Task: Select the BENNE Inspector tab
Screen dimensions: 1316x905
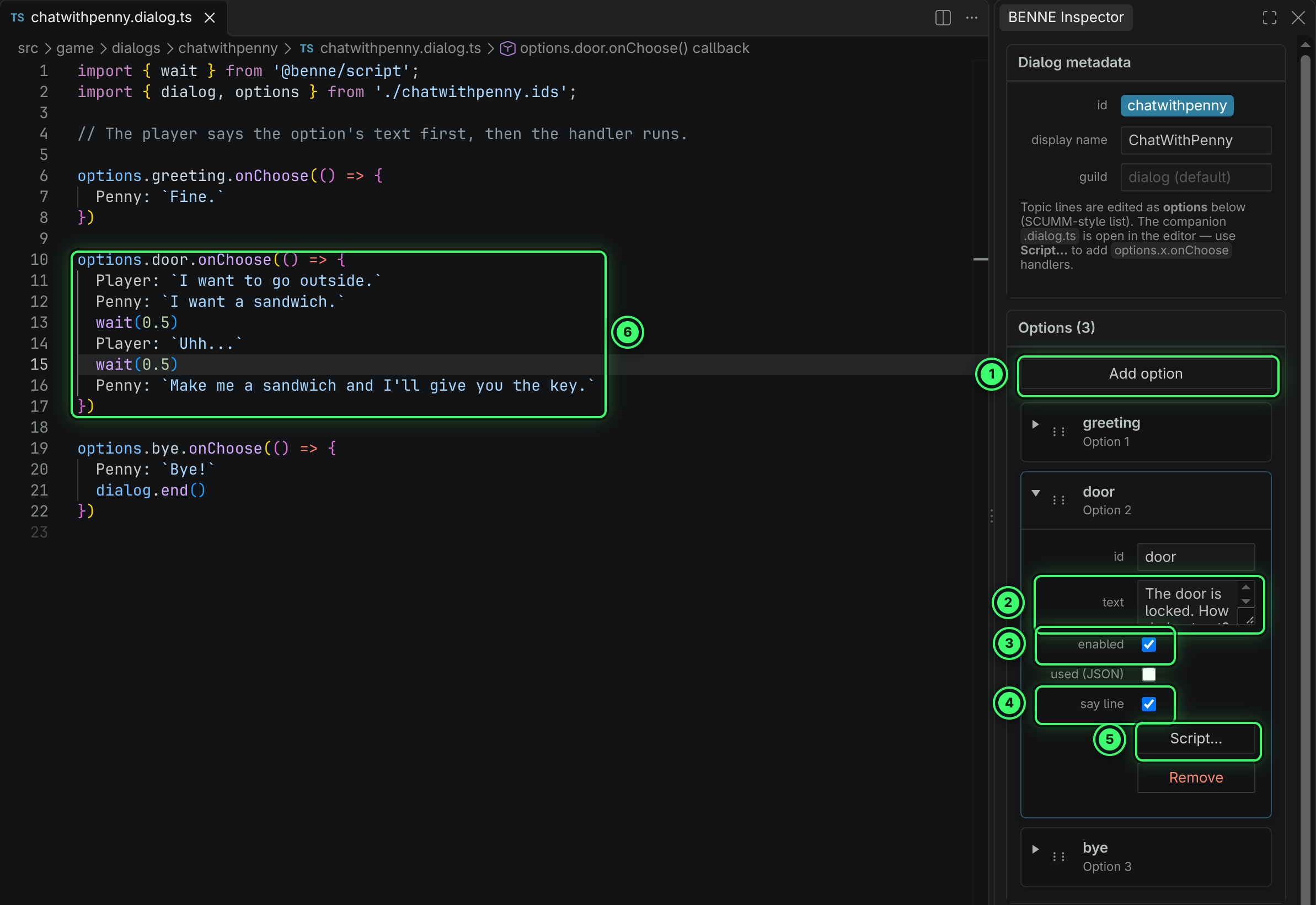Action: pyautogui.click(x=1066, y=18)
